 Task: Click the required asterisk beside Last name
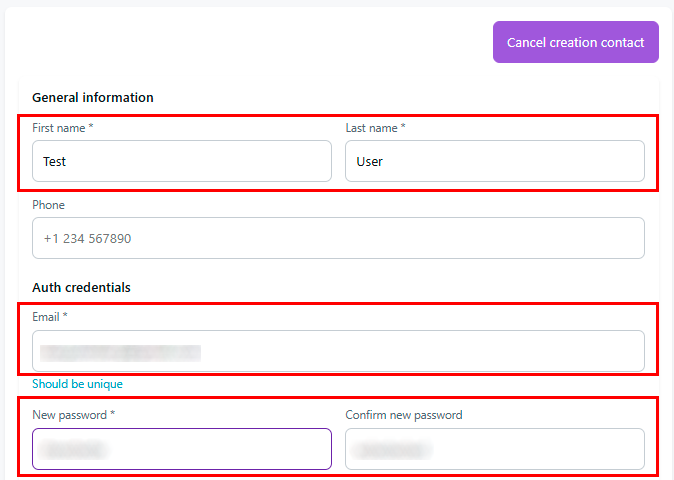click(x=403, y=128)
